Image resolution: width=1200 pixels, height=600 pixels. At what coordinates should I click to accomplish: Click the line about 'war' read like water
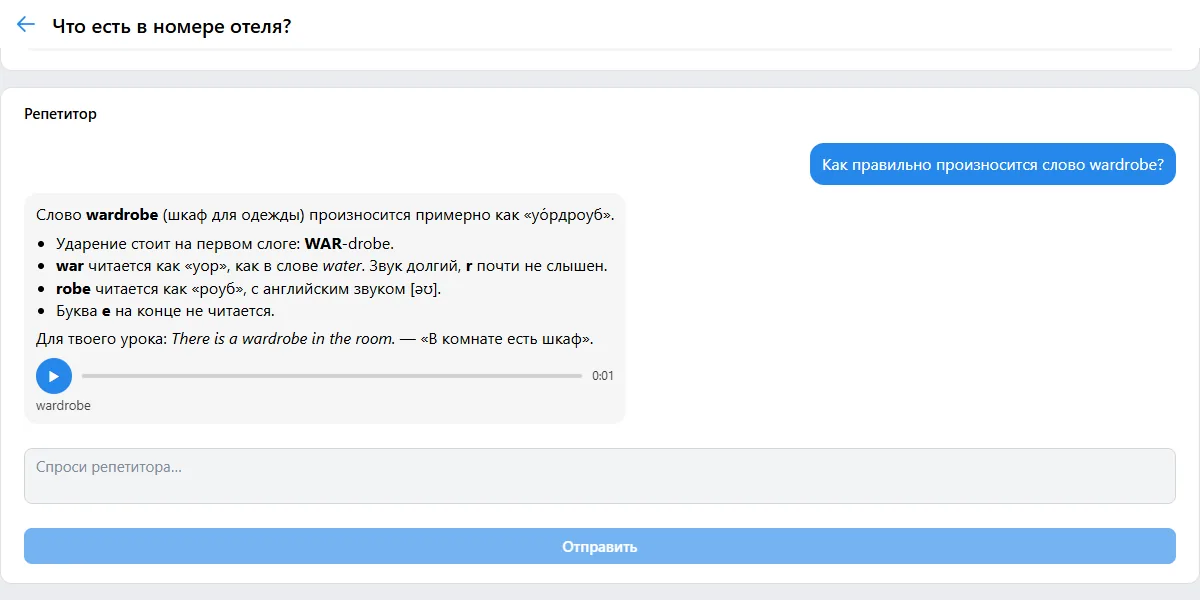pos(332,266)
